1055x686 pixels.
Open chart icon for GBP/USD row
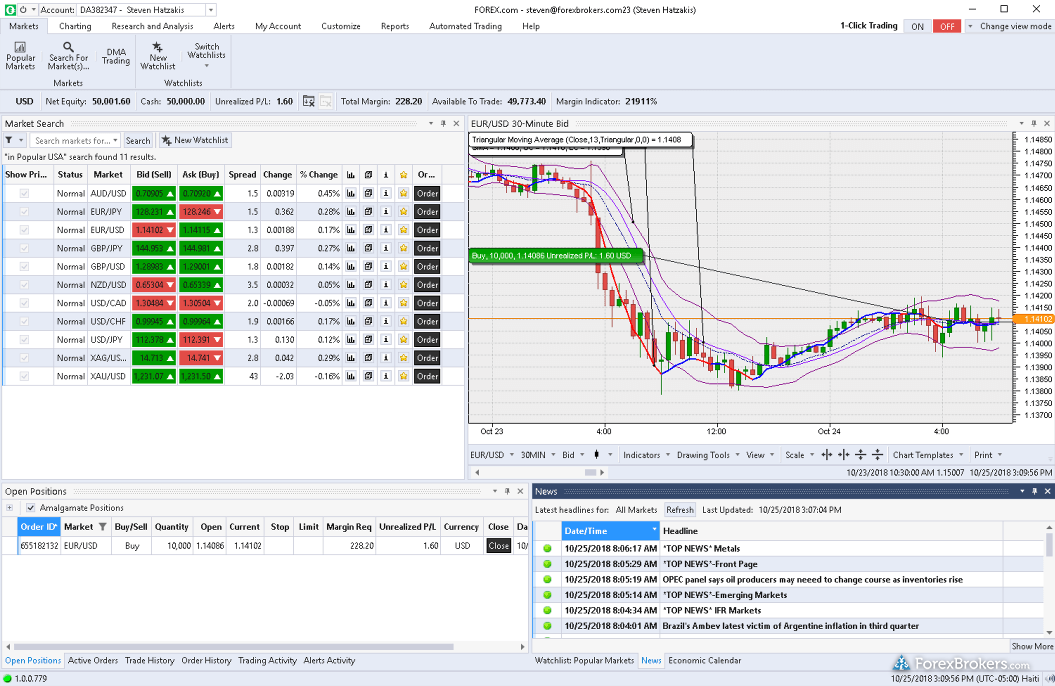point(351,266)
